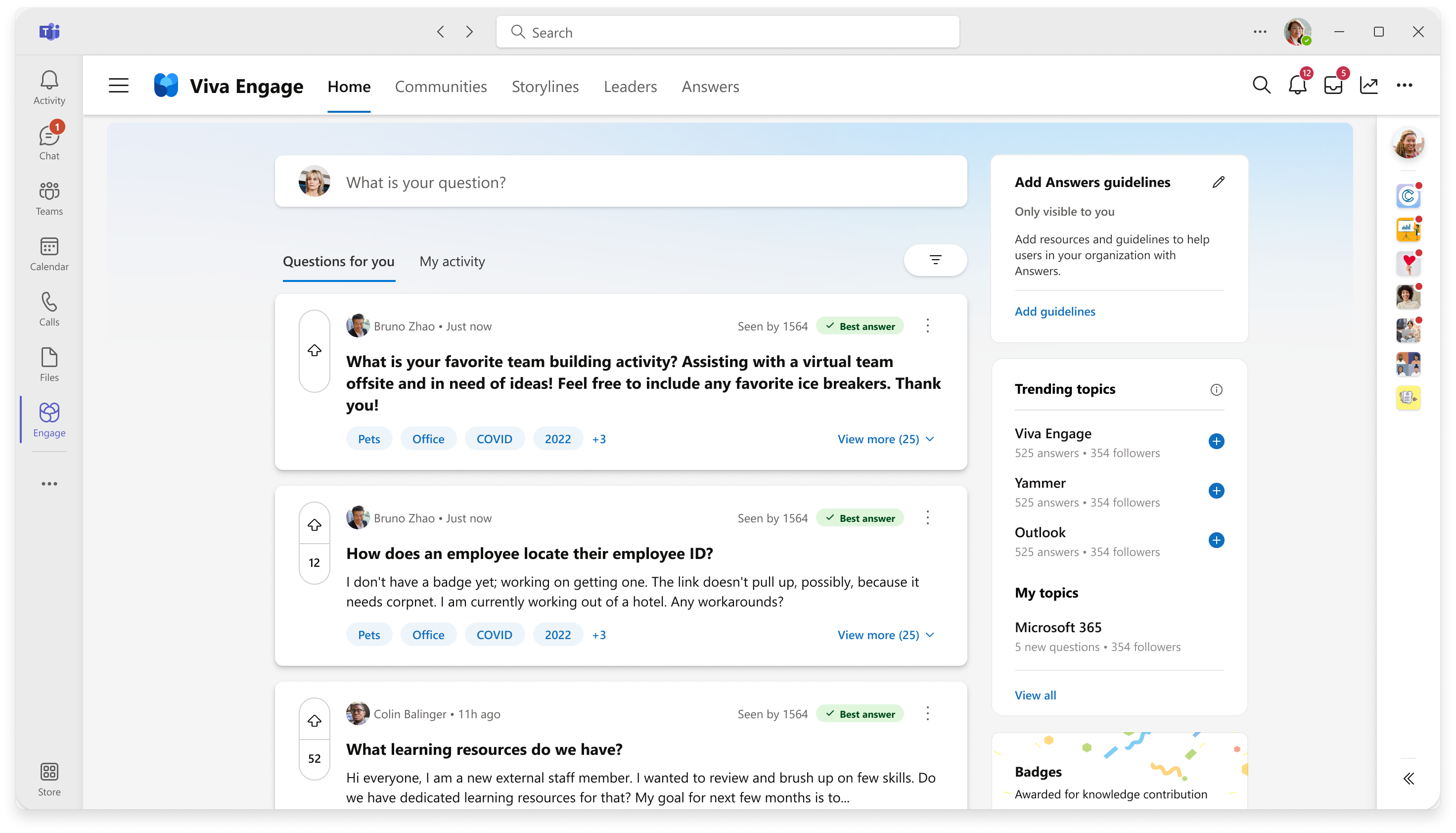Follow the Outlook trending topic
Image resolution: width=1456 pixels, height=833 pixels.
coord(1217,540)
